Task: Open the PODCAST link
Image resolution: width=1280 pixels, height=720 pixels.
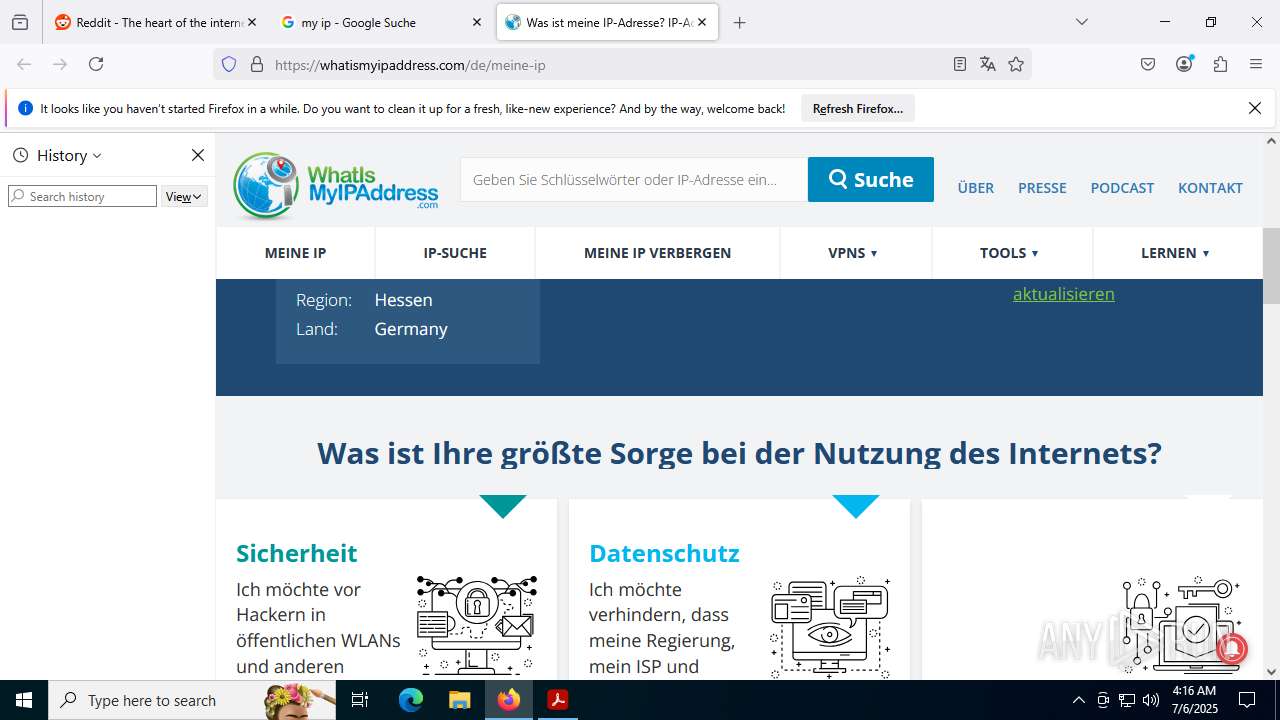Action: (x=1122, y=188)
